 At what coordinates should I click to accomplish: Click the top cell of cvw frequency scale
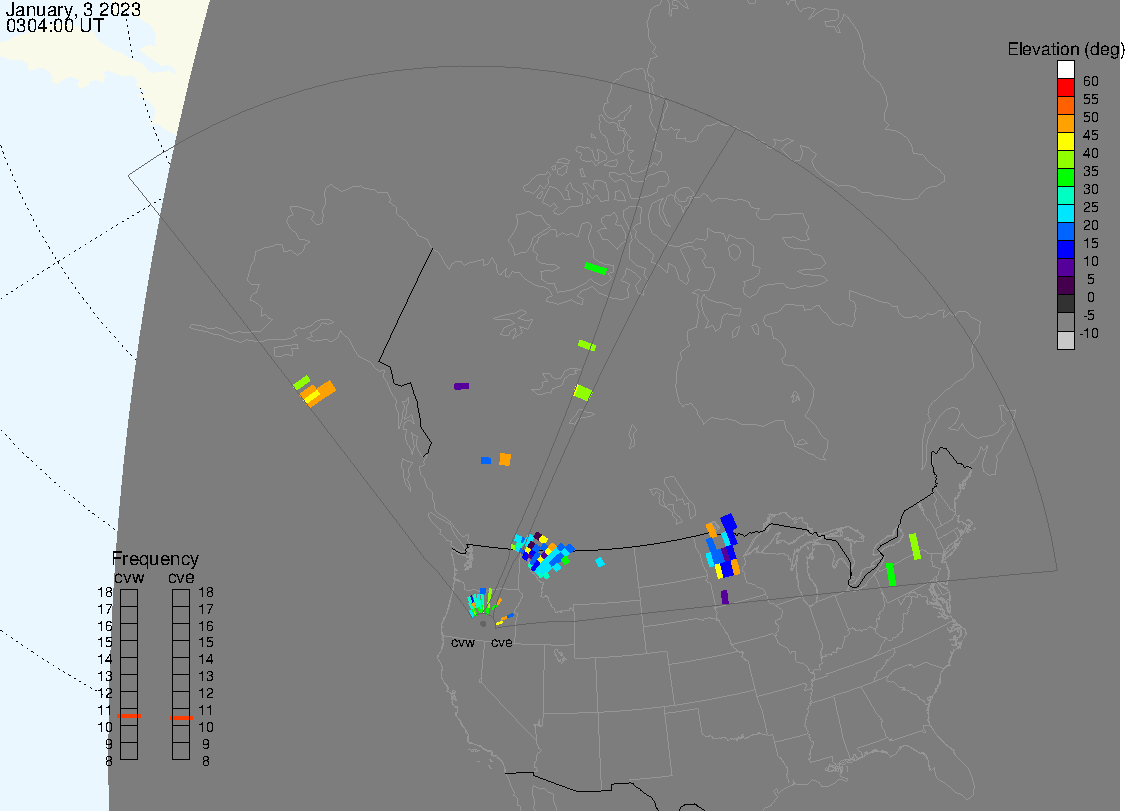(x=129, y=597)
